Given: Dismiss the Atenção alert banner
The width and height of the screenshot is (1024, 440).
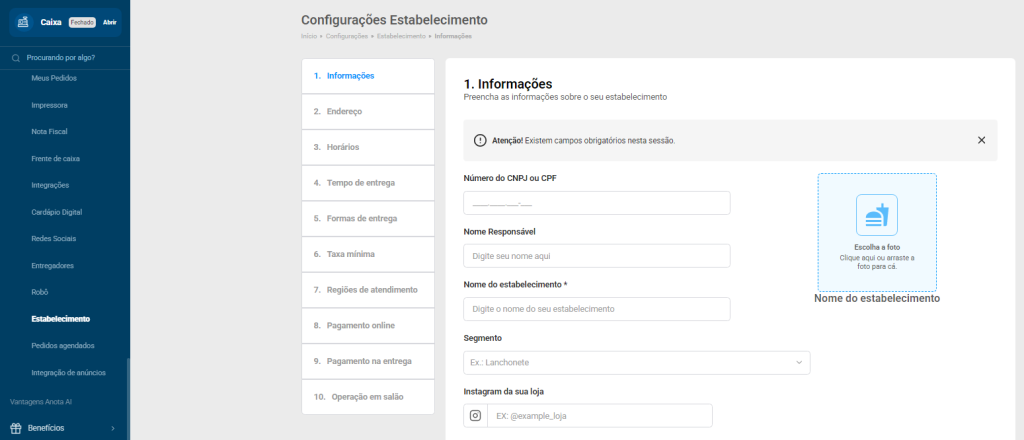Looking at the screenshot, I should (x=981, y=140).
